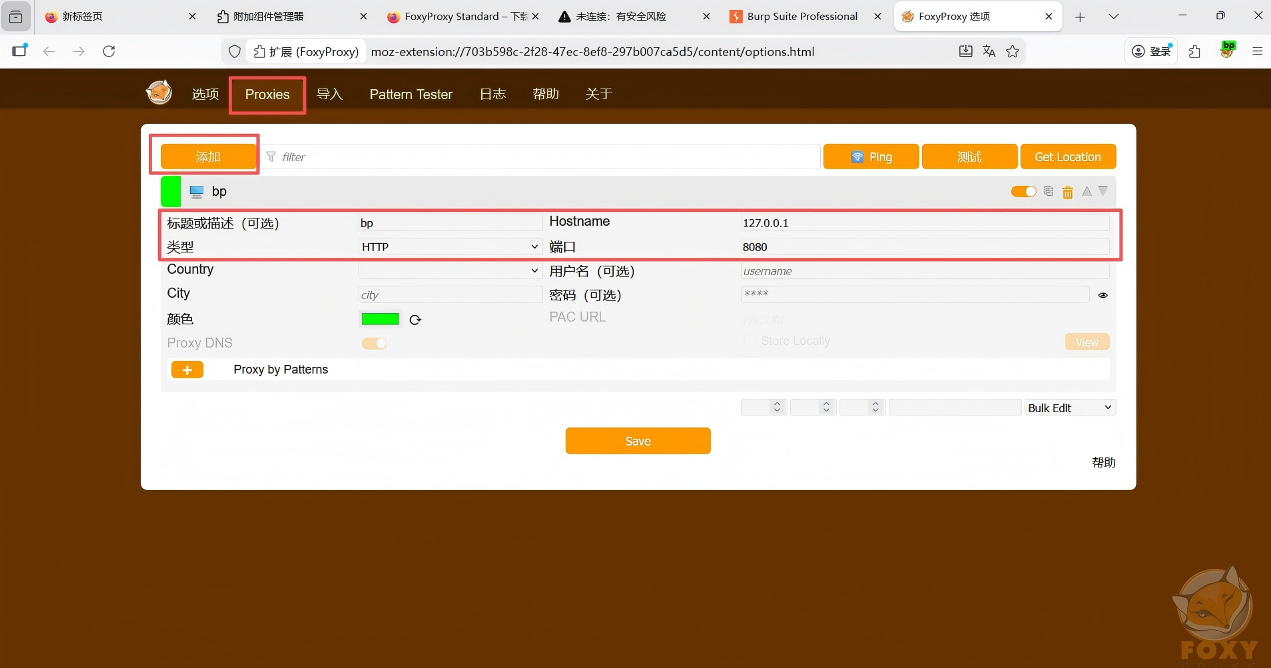The width and height of the screenshot is (1271, 668).
Task: Open the 帮助 link below Save
Action: coord(1103,463)
